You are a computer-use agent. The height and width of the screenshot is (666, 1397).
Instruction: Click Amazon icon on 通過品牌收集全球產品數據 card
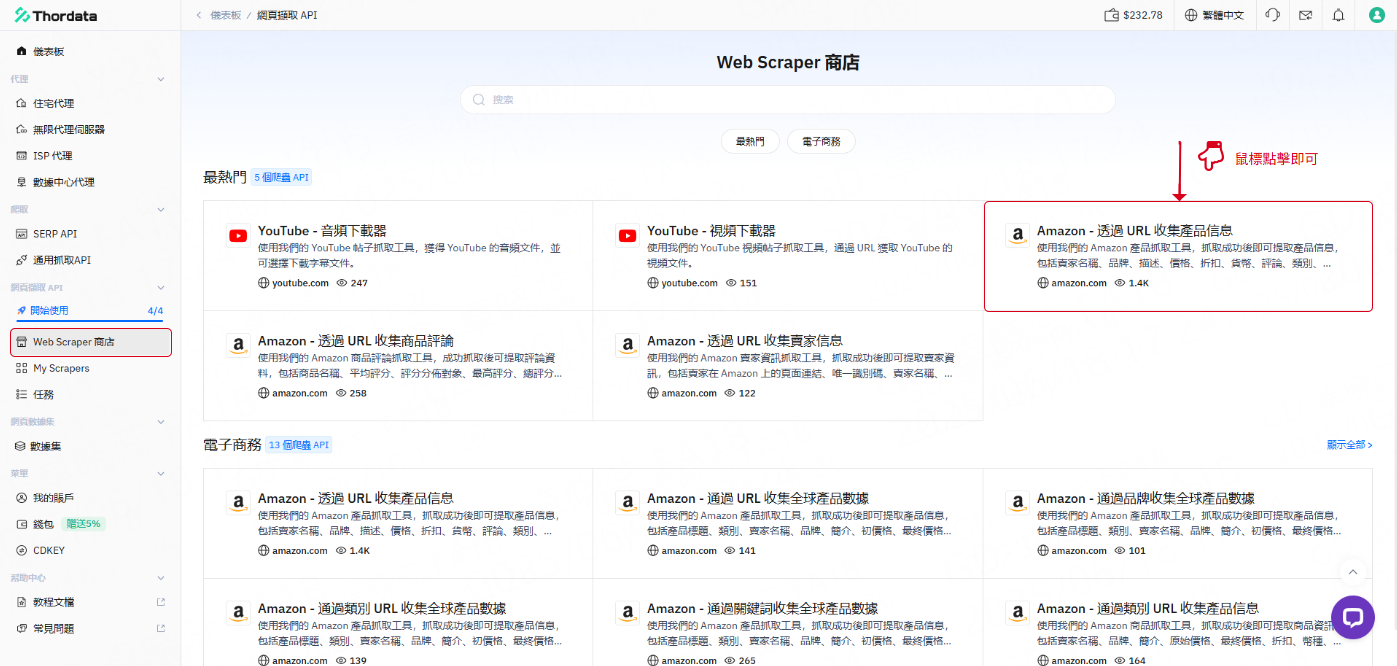(x=1017, y=504)
